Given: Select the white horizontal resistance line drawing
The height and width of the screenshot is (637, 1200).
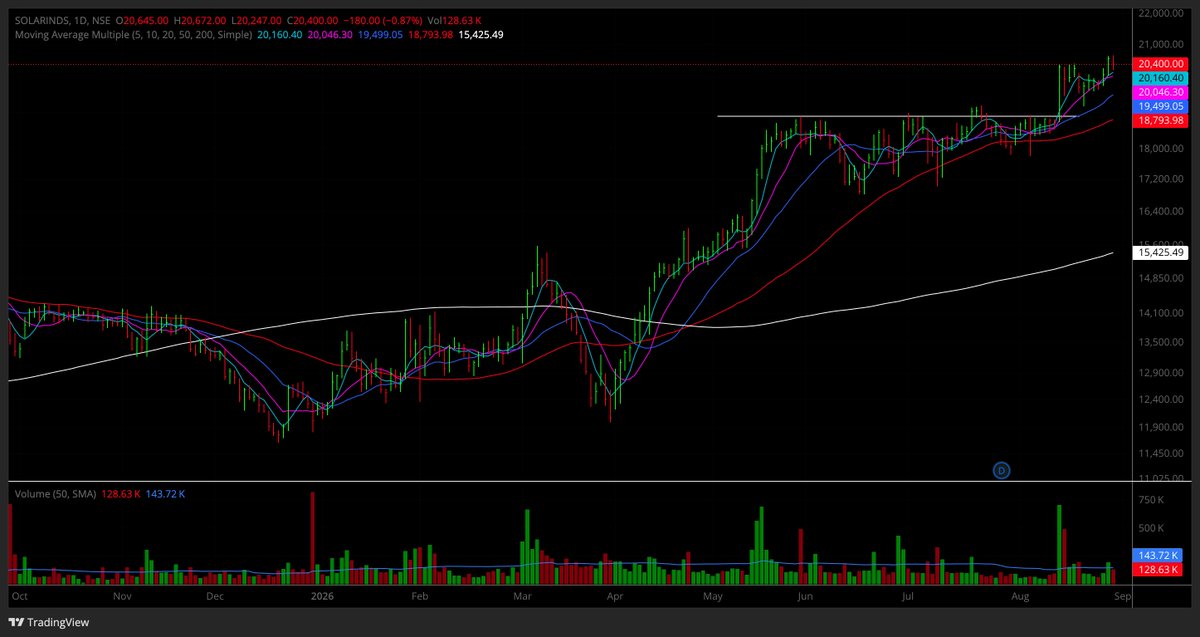Looking at the screenshot, I should click(x=897, y=116).
